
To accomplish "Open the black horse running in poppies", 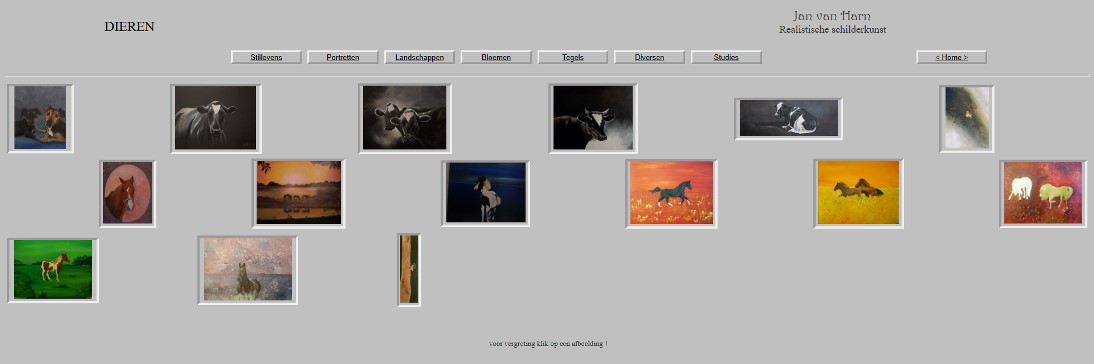I will click(672, 193).
